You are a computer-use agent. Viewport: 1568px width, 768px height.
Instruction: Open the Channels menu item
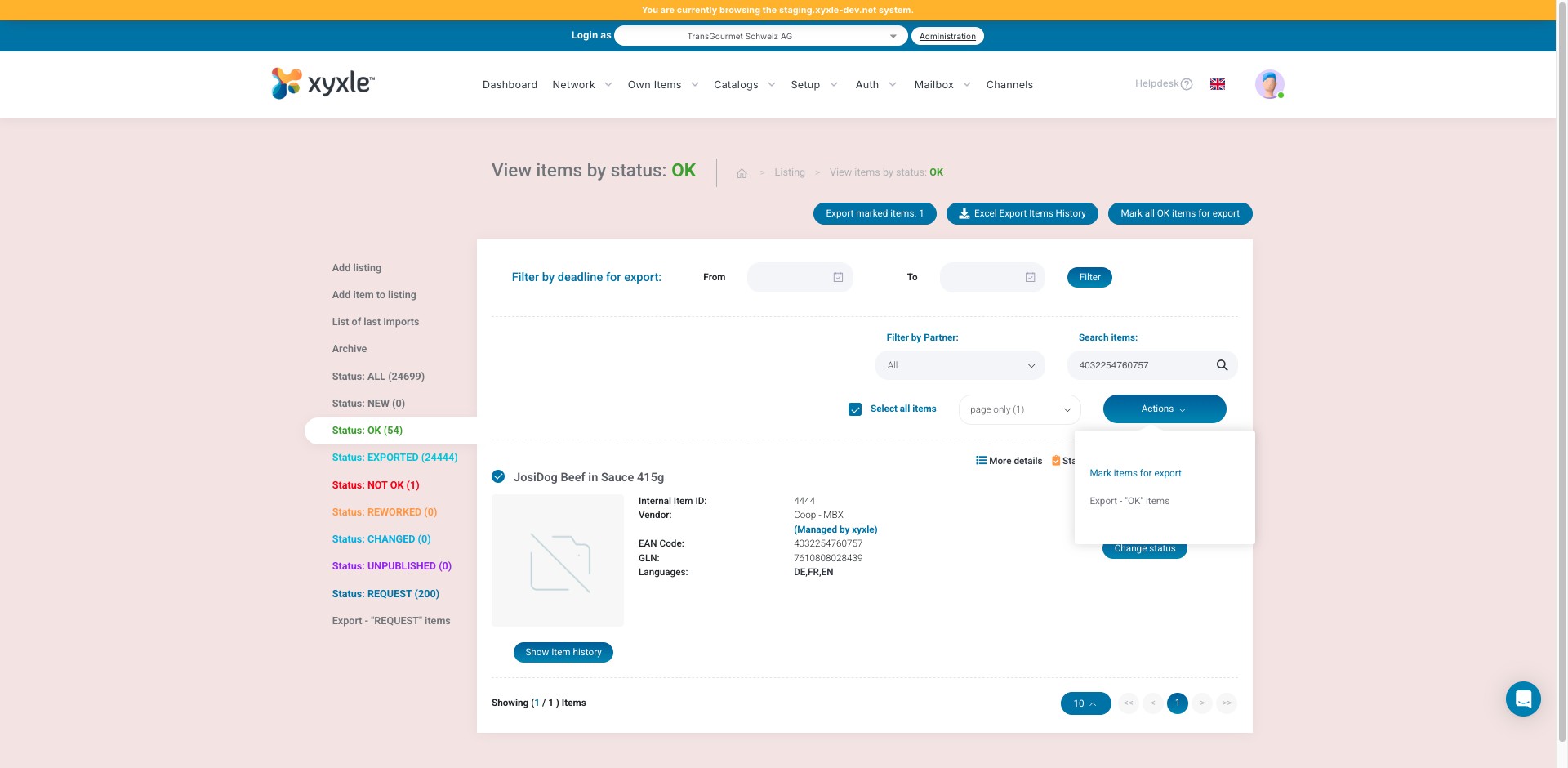tap(1009, 85)
